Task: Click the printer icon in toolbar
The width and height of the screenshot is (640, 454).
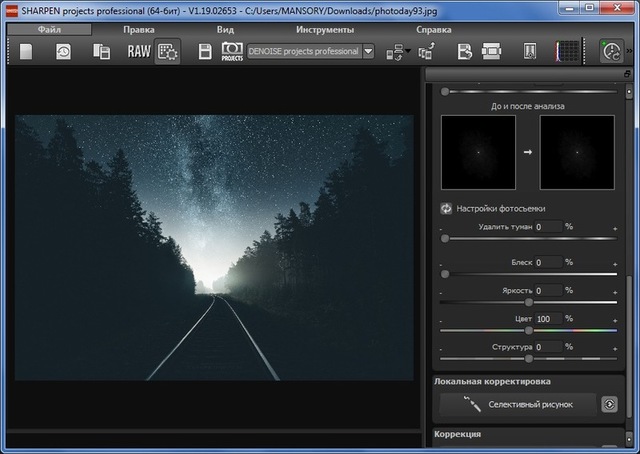Action: 491,51
